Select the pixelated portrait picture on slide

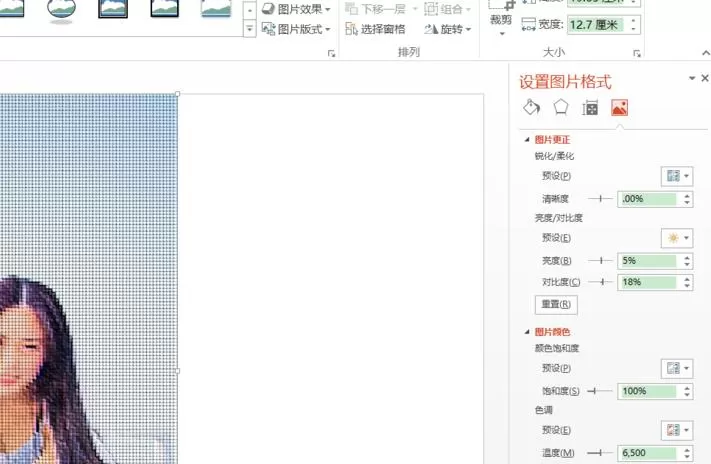click(x=88, y=279)
